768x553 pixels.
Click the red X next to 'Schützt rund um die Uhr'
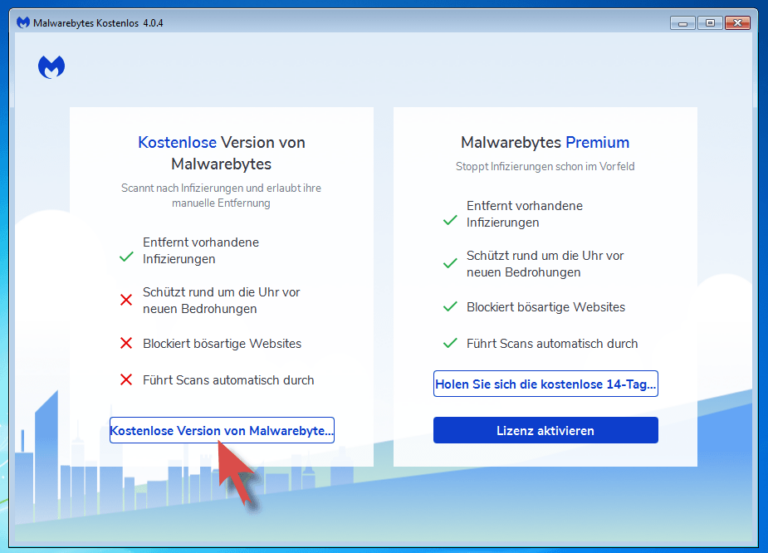tap(126, 300)
